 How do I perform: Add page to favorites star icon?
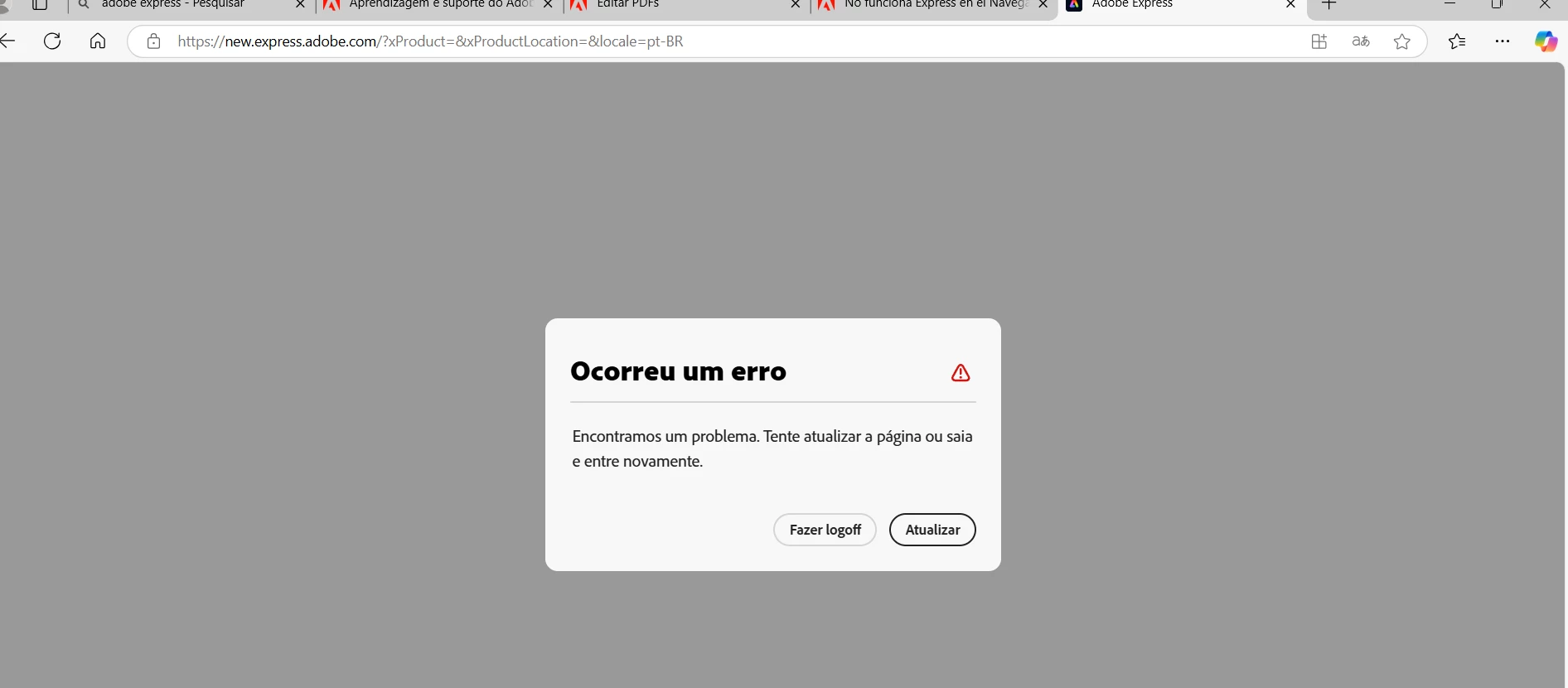coord(1402,41)
